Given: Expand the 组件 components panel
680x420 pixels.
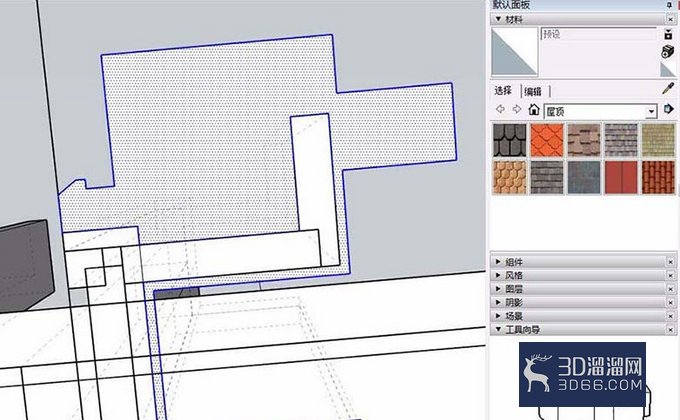Looking at the screenshot, I should [498, 262].
